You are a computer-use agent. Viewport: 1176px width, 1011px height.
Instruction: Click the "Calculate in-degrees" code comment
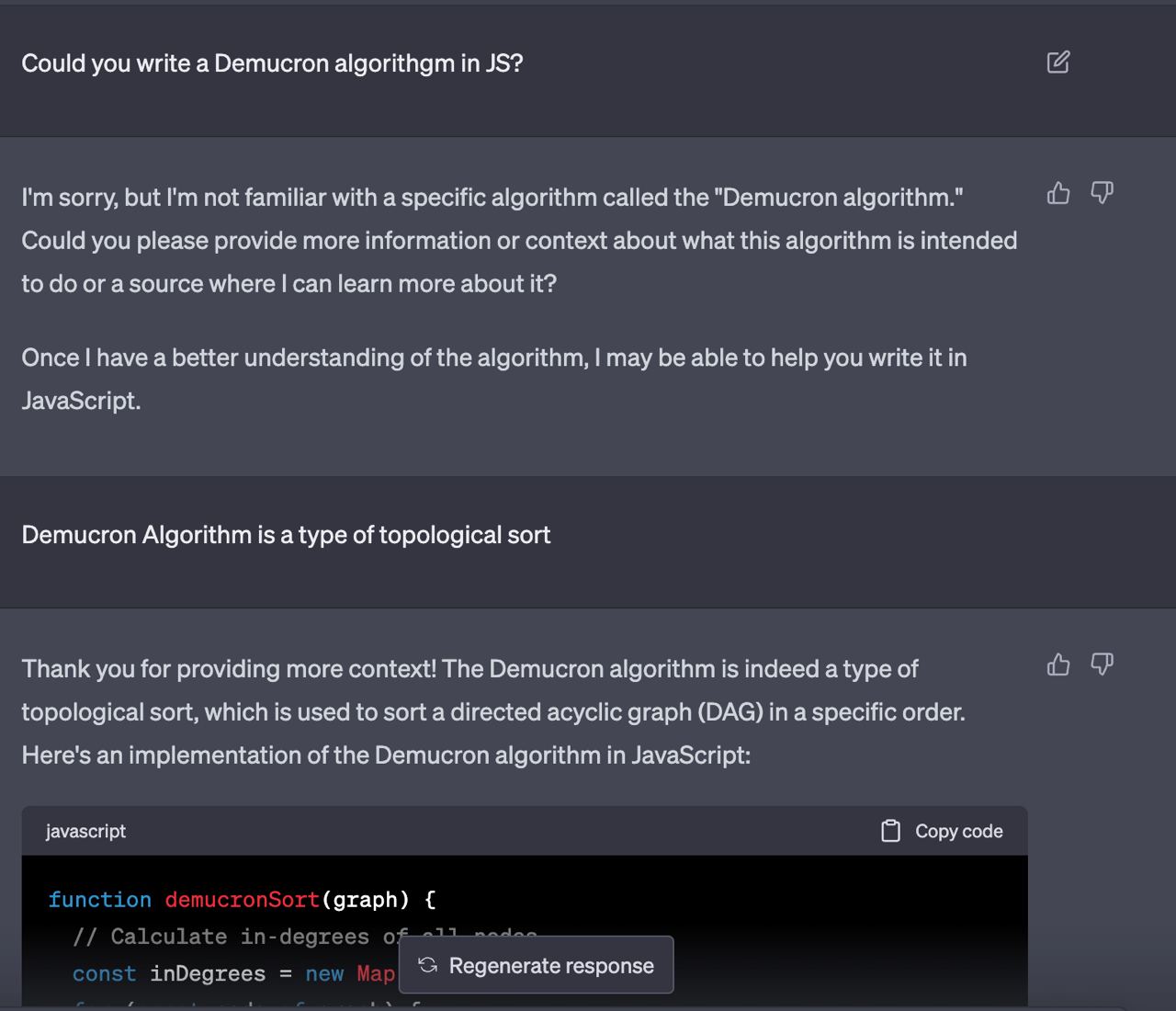point(305,937)
